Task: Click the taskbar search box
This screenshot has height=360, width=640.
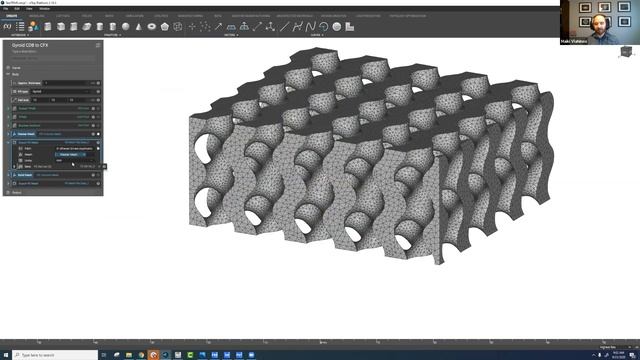Action: [55, 355]
